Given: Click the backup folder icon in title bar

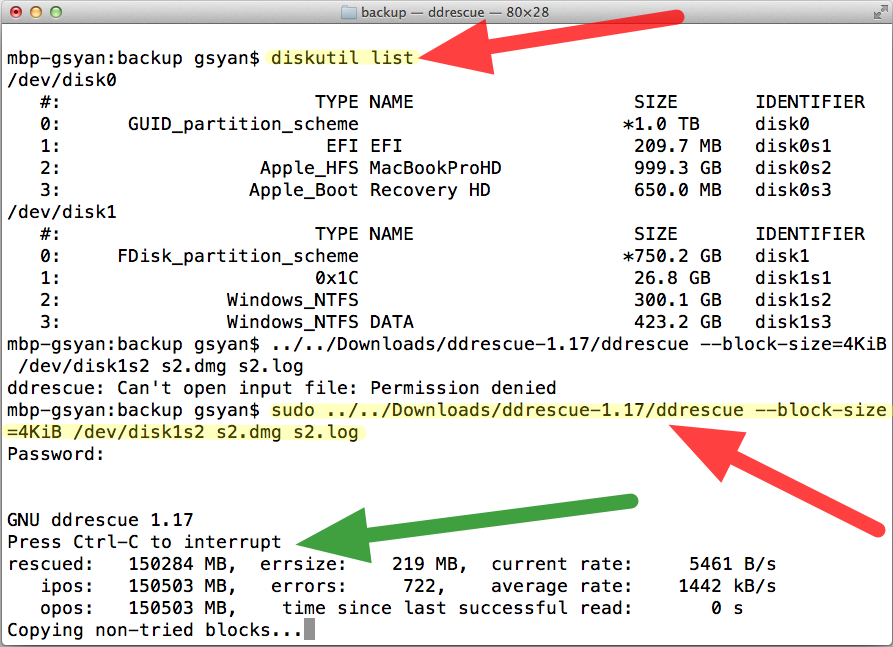Looking at the screenshot, I should click(x=349, y=12).
